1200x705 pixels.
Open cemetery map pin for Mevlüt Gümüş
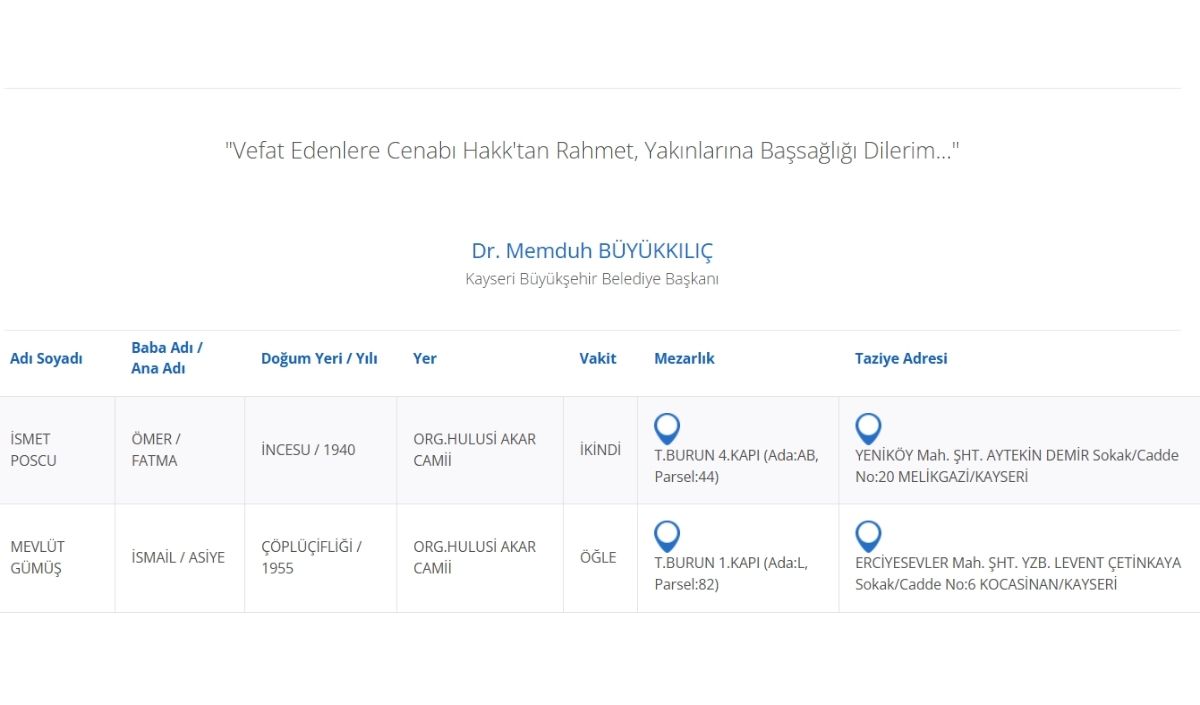pos(667,537)
